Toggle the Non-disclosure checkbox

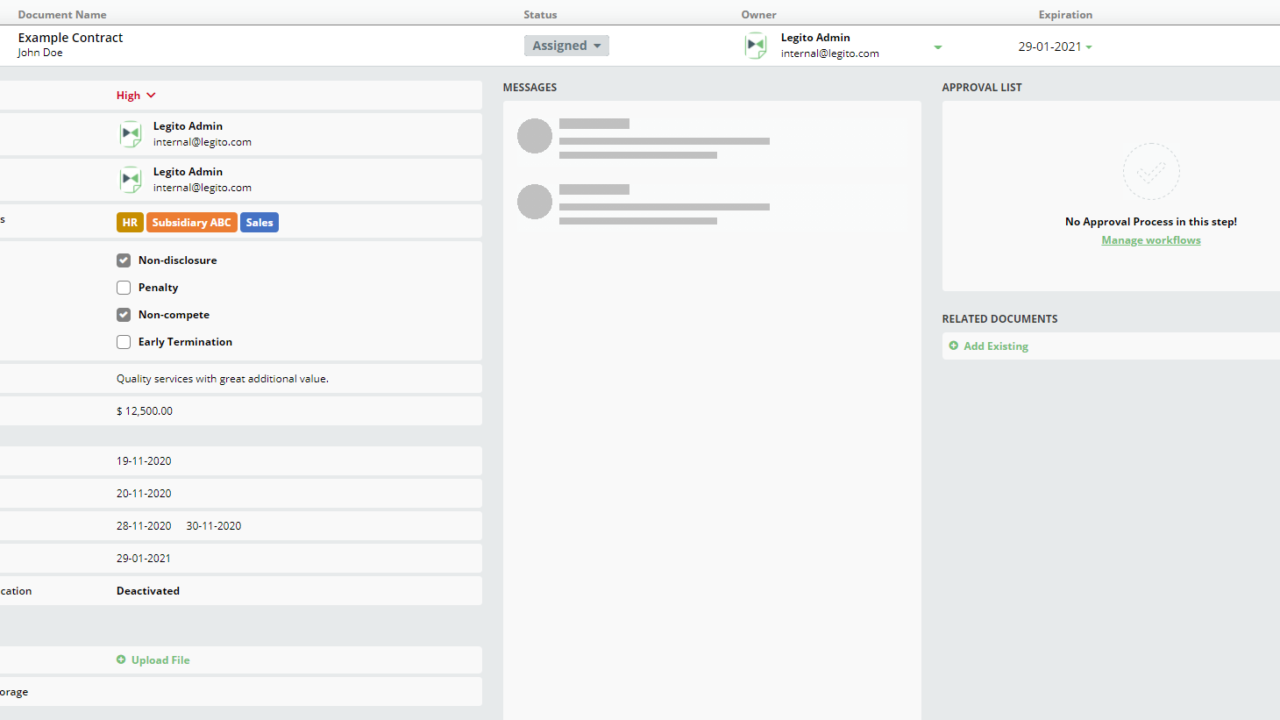(124, 260)
